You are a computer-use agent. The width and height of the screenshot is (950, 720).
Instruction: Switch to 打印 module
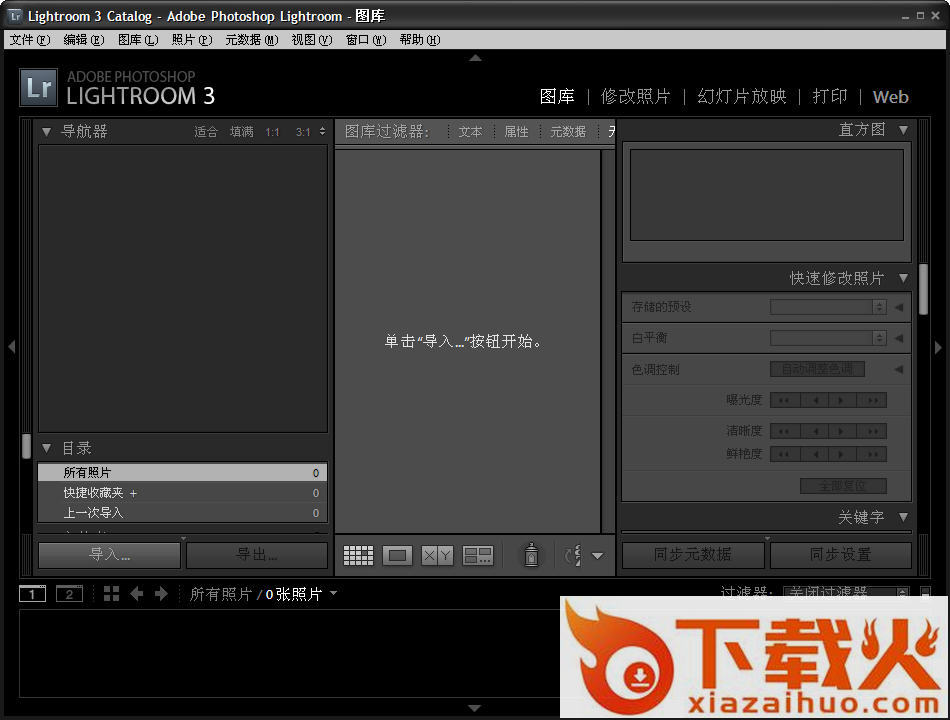pyautogui.click(x=829, y=96)
